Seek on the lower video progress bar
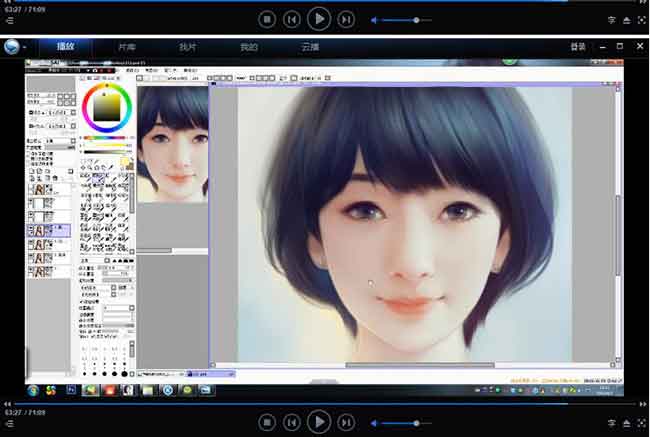650x437 pixels. (325, 403)
